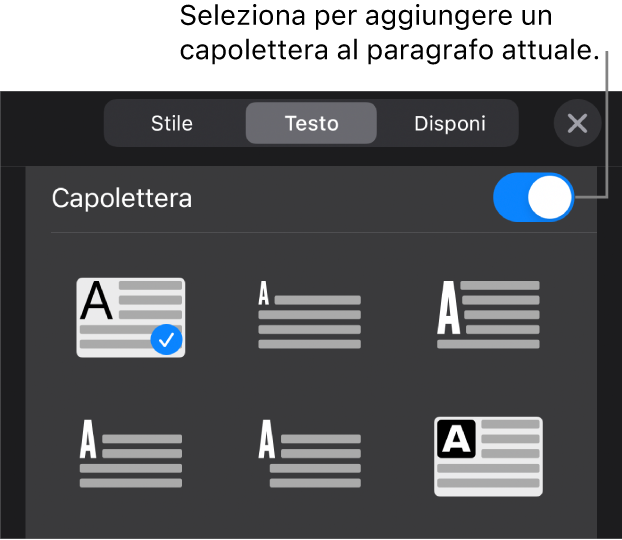
Task: Choose the small raised A drop cap style
Action: [310, 316]
